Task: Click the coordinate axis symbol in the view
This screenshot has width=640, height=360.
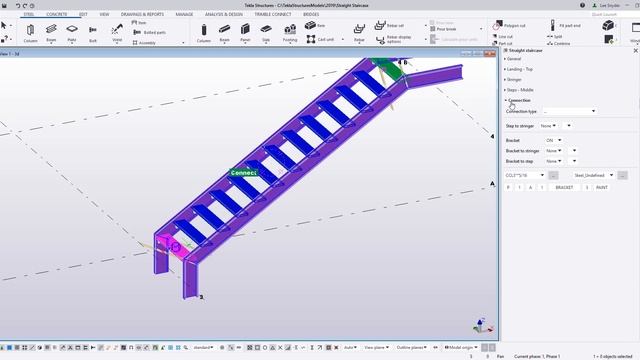Action: coord(483,325)
